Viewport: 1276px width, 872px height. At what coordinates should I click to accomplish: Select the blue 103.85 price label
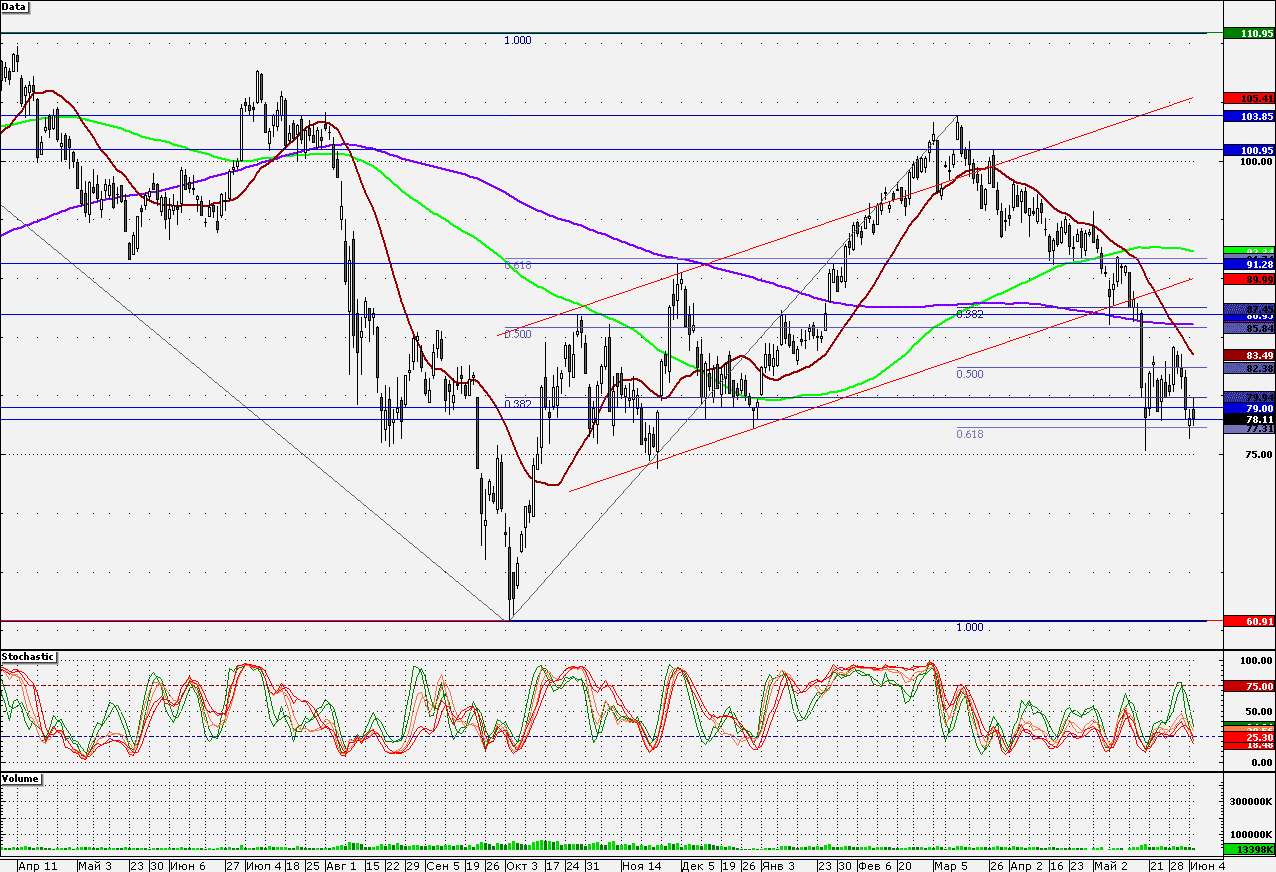1249,116
